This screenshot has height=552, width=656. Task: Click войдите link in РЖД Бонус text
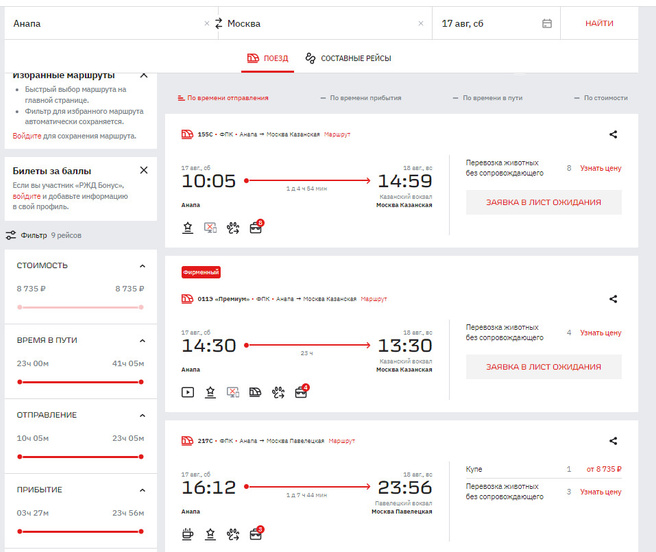(x=26, y=196)
